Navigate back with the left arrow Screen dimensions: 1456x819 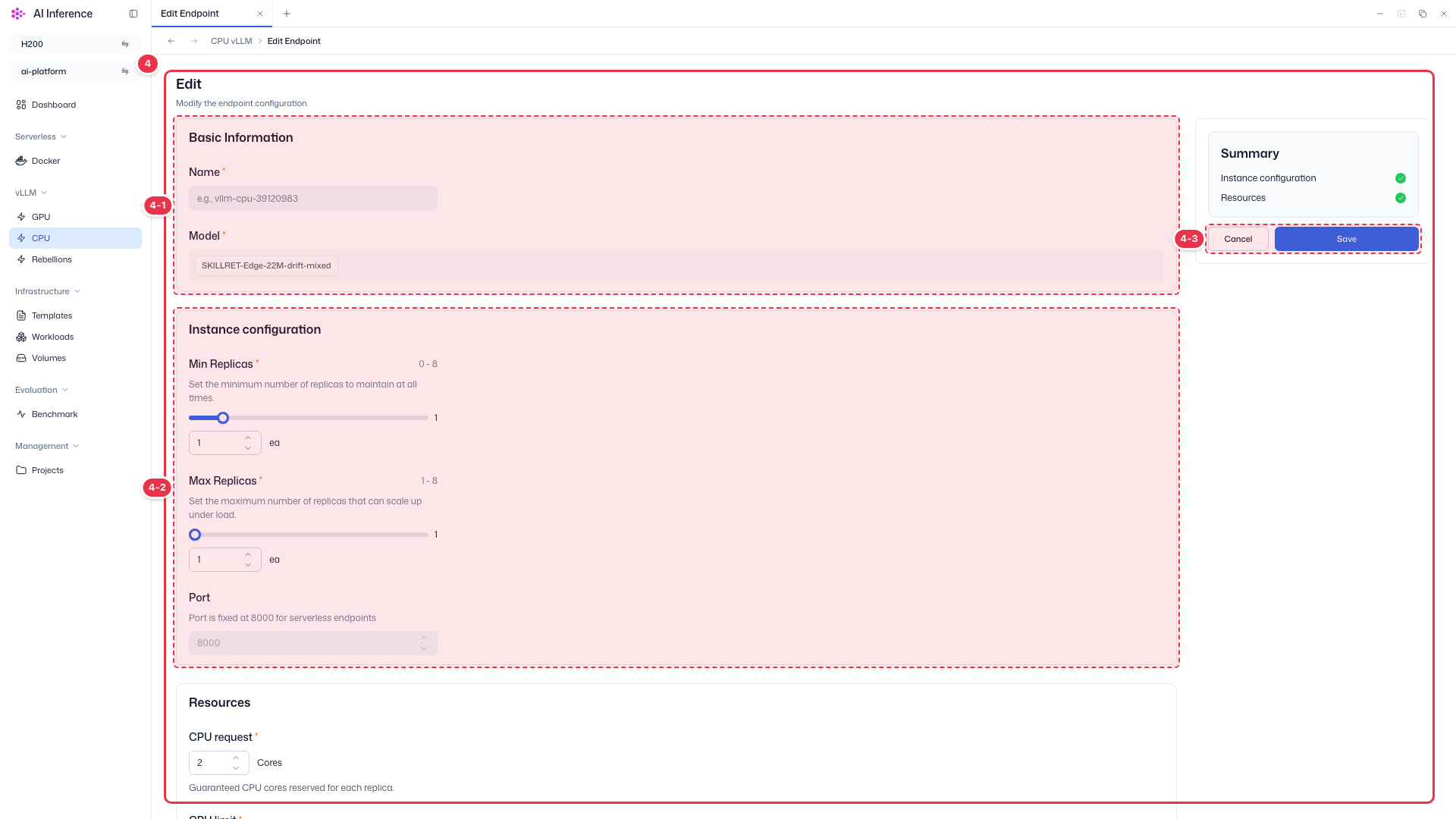tap(171, 41)
